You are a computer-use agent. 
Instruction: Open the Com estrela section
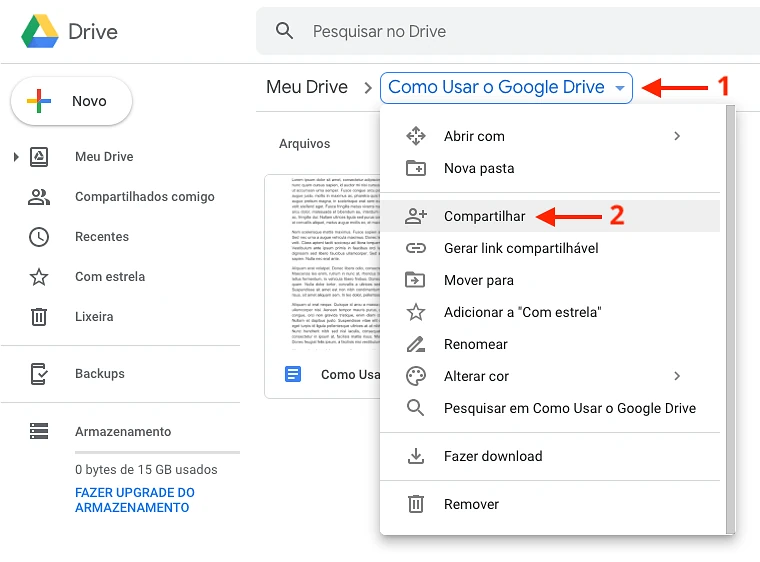tap(110, 276)
